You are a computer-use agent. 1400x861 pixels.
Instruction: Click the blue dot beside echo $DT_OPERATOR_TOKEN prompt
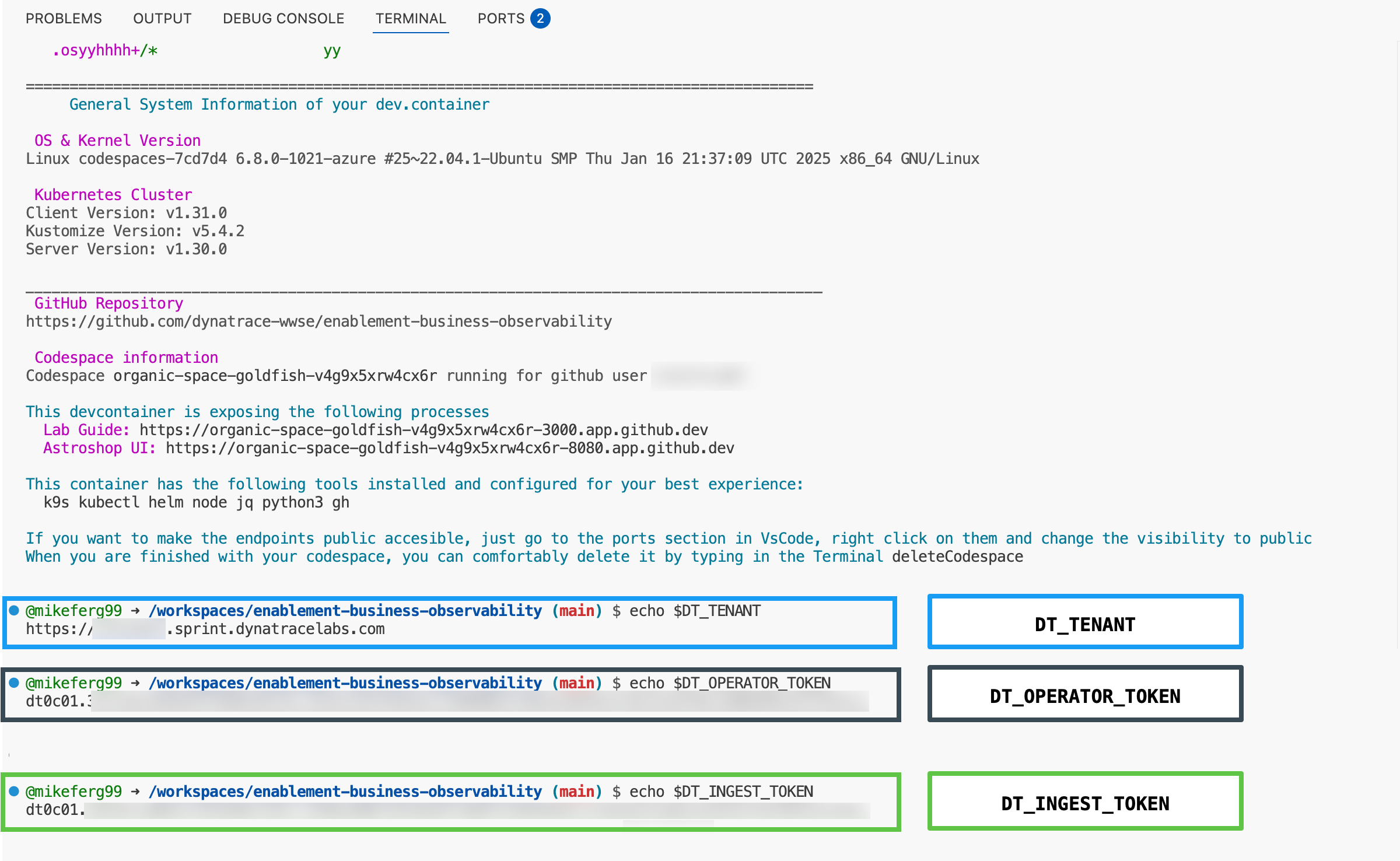[15, 682]
